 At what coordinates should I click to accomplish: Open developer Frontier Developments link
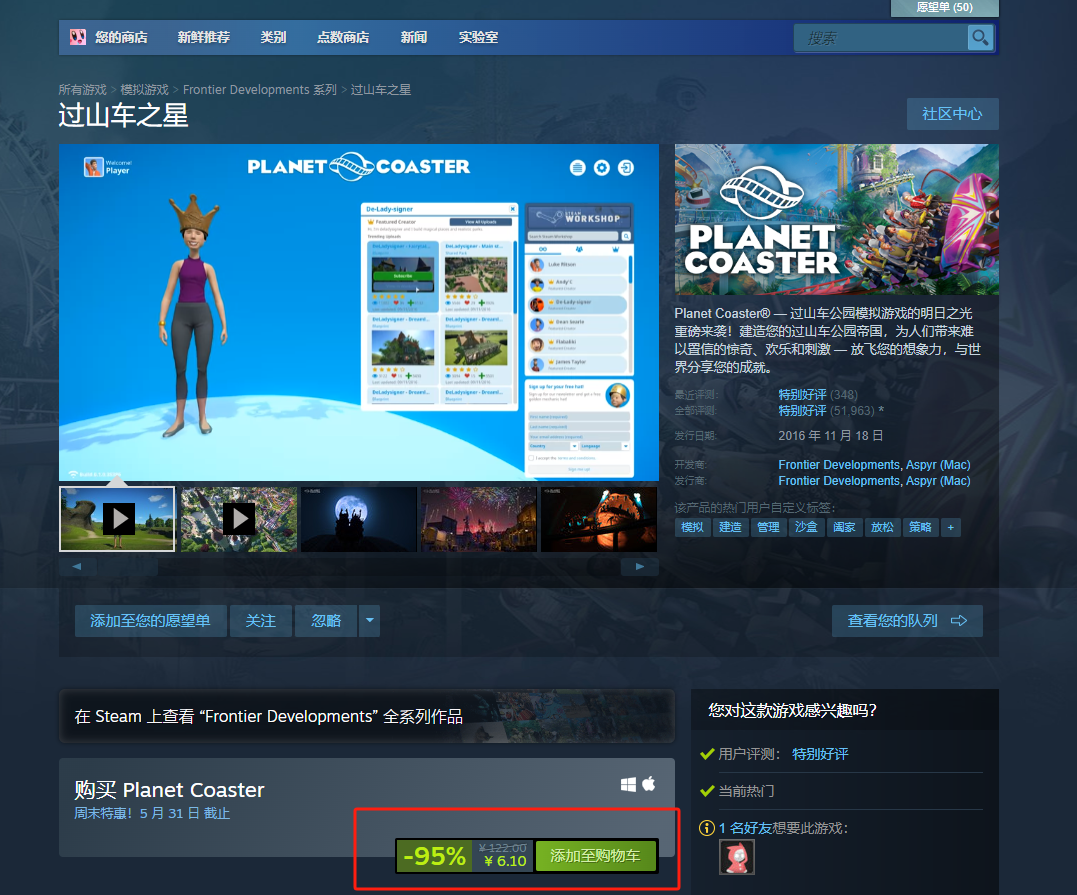coord(839,465)
